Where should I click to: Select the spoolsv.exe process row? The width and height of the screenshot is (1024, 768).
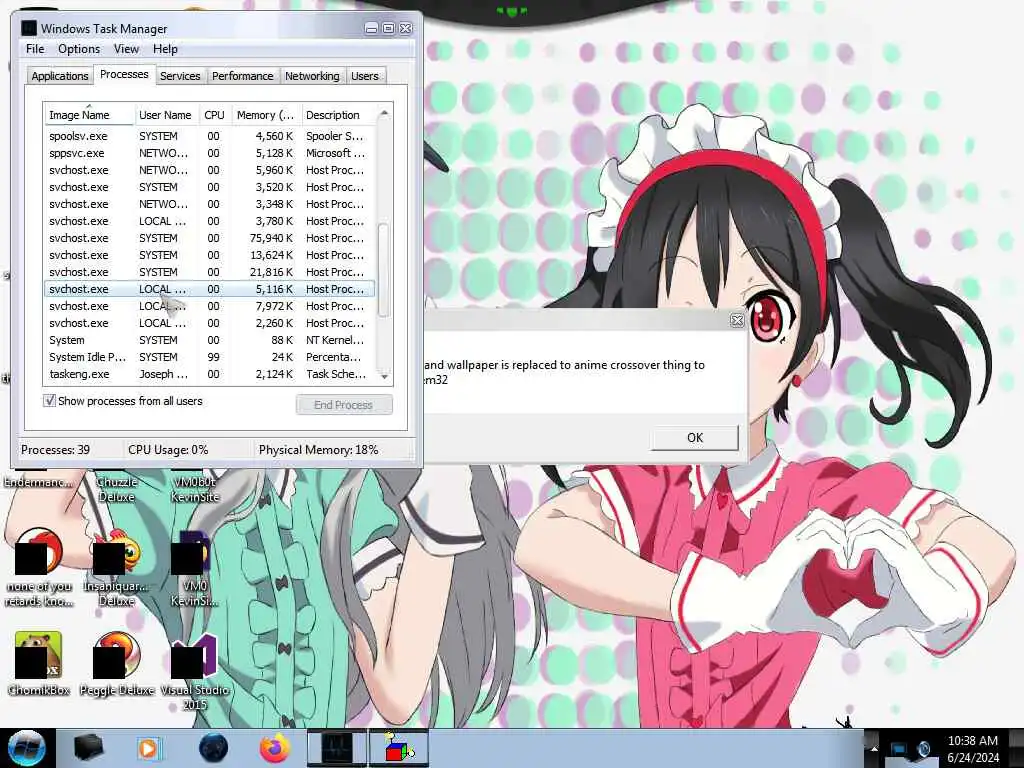(x=209, y=136)
